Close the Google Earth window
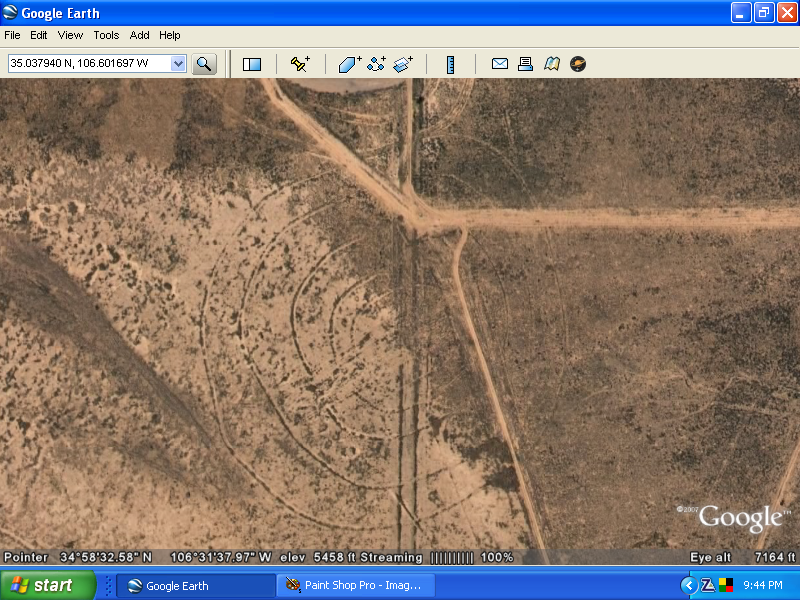 point(787,13)
